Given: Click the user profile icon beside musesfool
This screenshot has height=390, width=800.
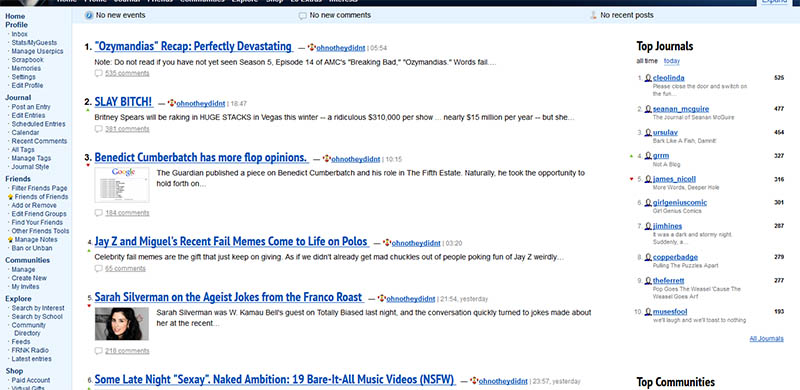Looking at the screenshot, I should click(648, 312).
